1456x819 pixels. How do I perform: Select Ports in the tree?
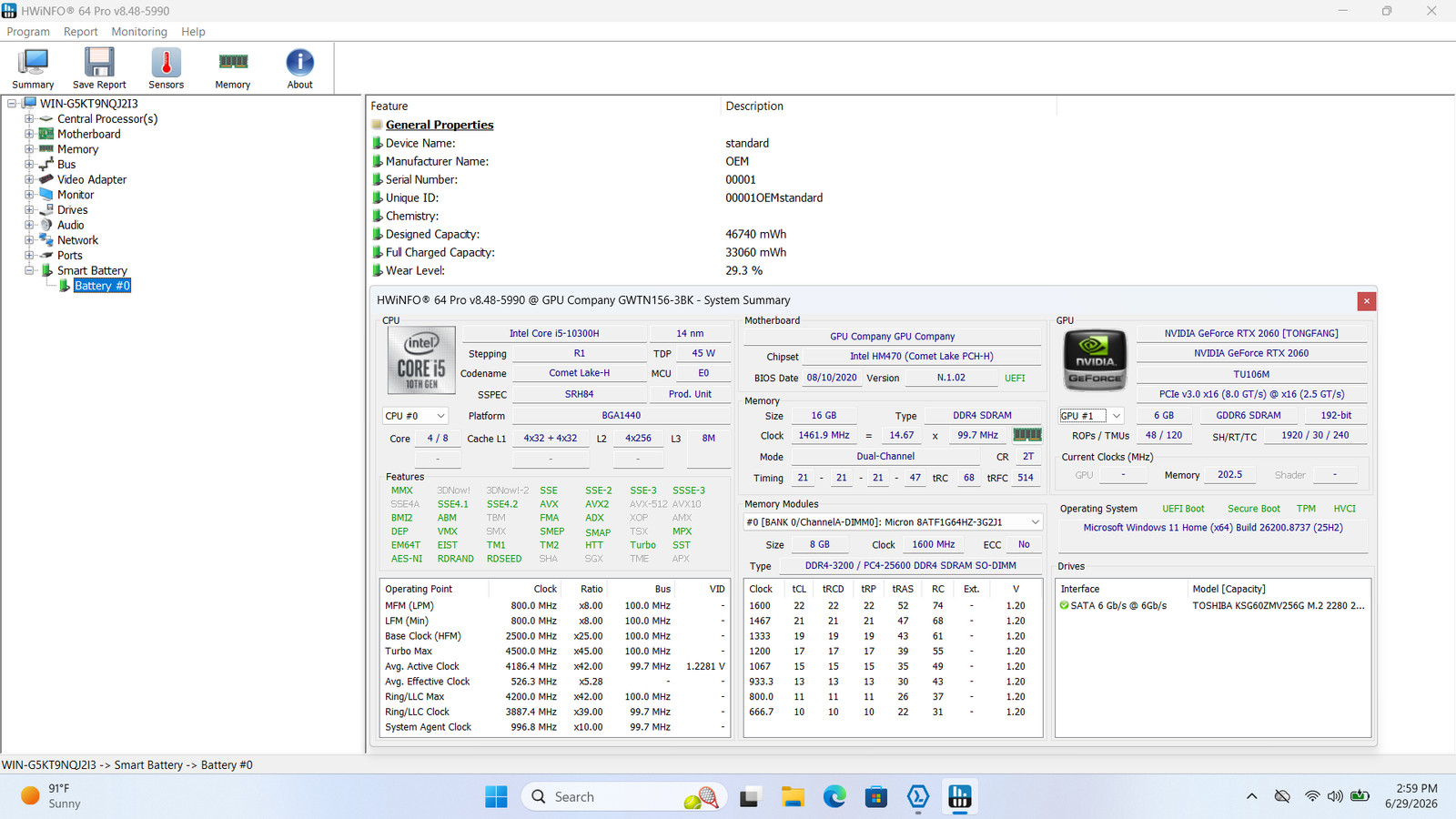coord(70,256)
